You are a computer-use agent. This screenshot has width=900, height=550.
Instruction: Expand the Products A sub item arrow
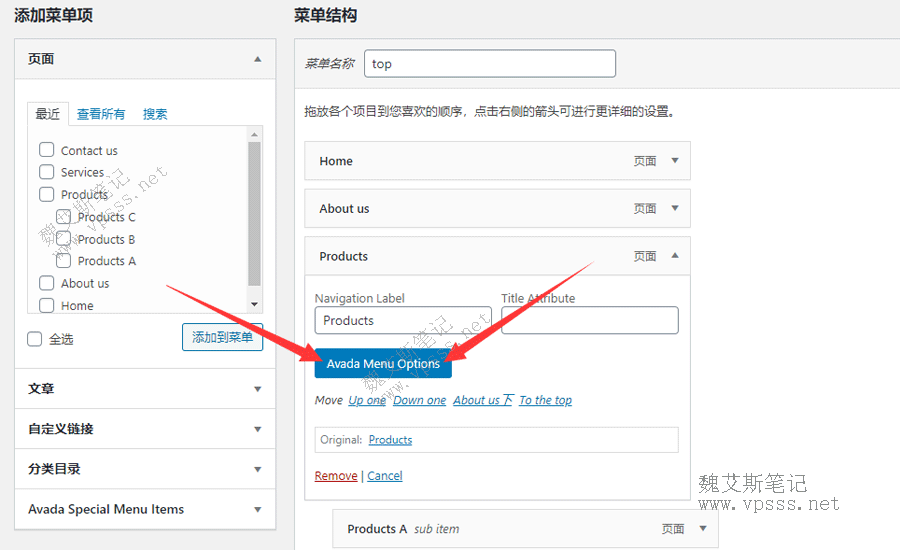(703, 529)
